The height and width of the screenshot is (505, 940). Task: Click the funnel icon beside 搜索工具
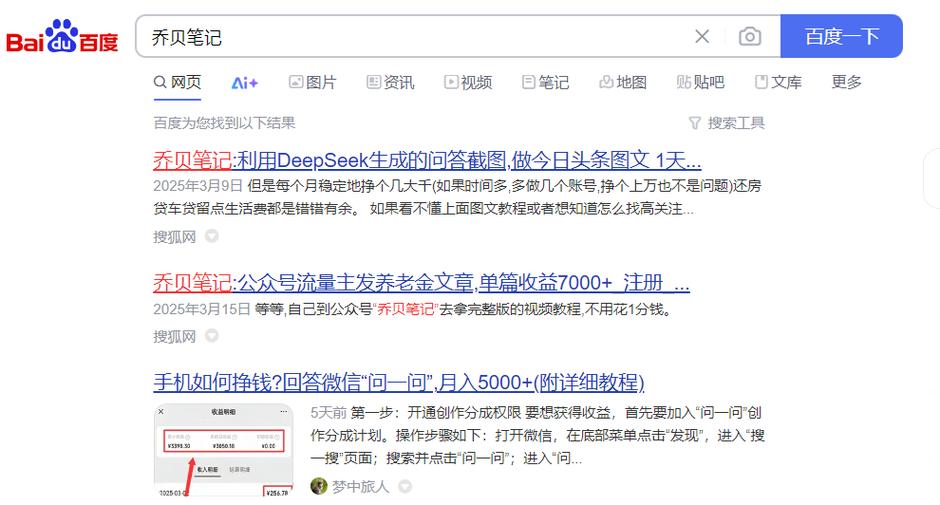pos(695,123)
